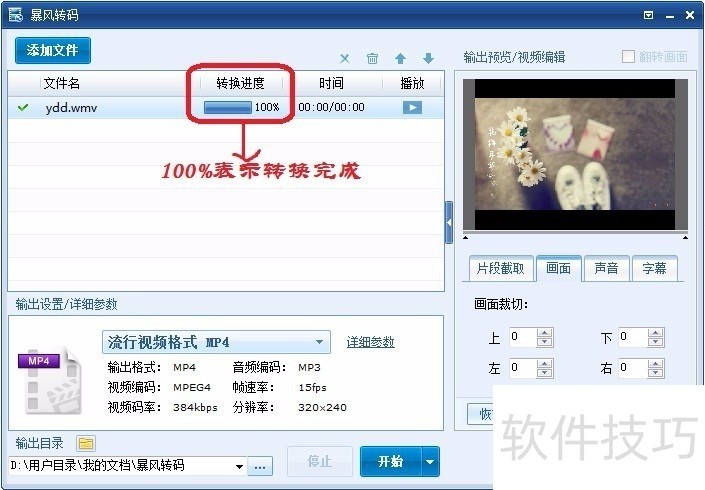Image resolution: width=705 pixels, height=490 pixels.
Task: Increase the 右 crop value
Action: point(656,364)
